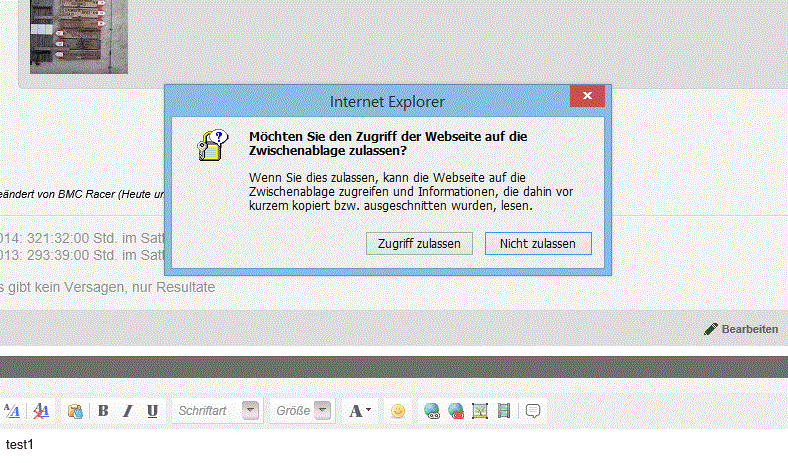
Task: Toggle underline formatting
Action: [x=152, y=411]
